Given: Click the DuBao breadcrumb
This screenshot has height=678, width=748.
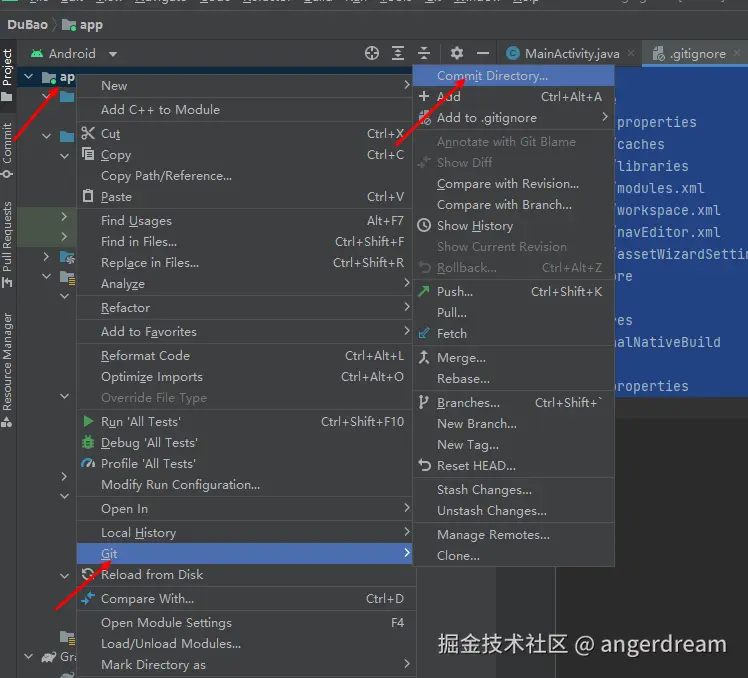Looking at the screenshot, I should click(x=27, y=25).
